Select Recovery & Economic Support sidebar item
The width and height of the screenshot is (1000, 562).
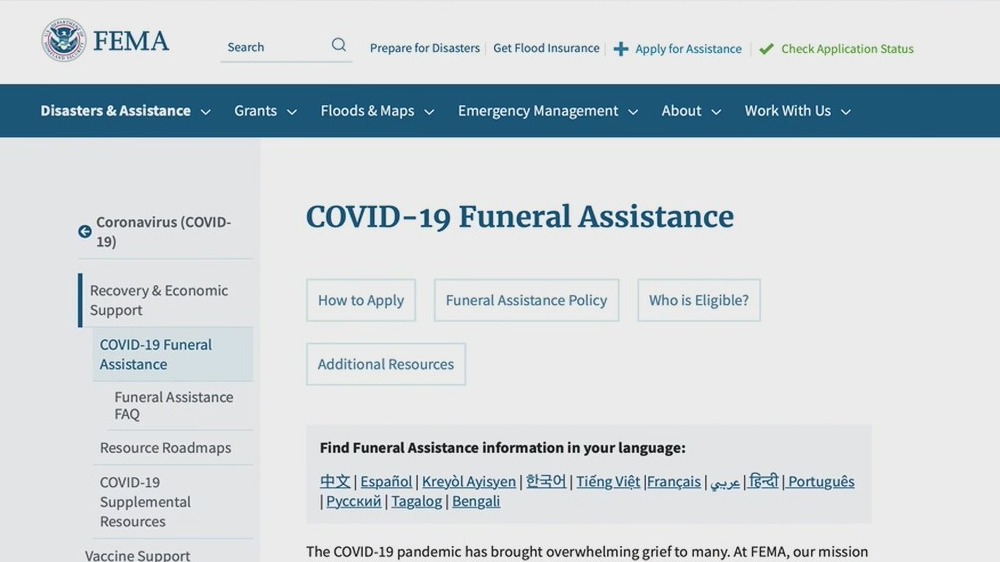coord(166,300)
